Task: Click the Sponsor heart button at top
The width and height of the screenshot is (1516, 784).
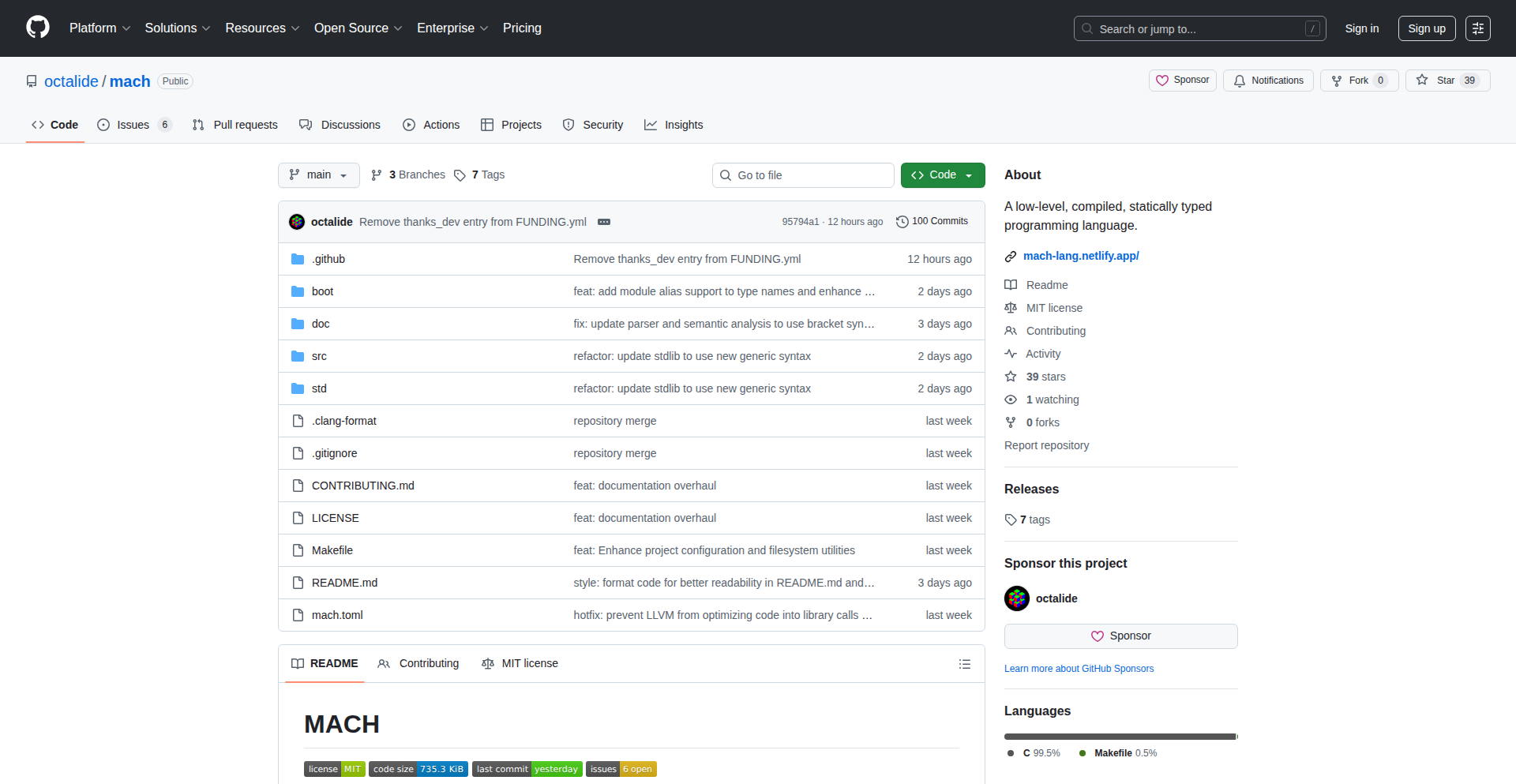Action: point(1182,81)
